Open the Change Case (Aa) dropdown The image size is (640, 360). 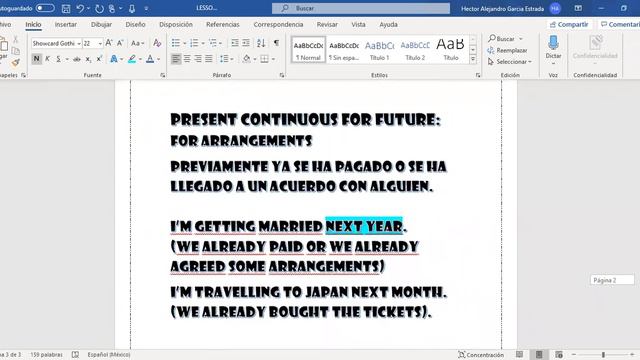tap(138, 43)
